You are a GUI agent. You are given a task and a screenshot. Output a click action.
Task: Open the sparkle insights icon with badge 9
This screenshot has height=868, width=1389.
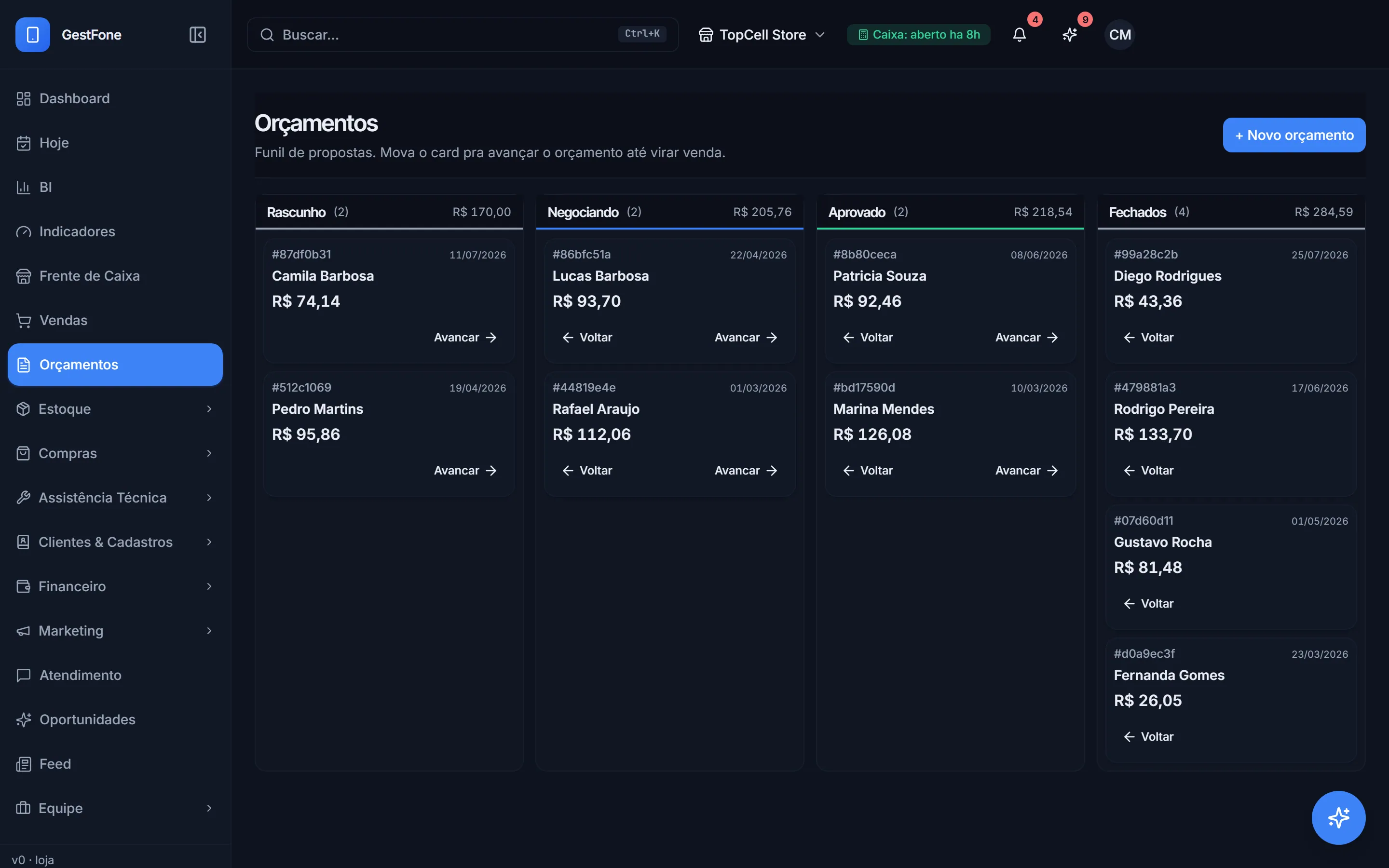tap(1069, 34)
